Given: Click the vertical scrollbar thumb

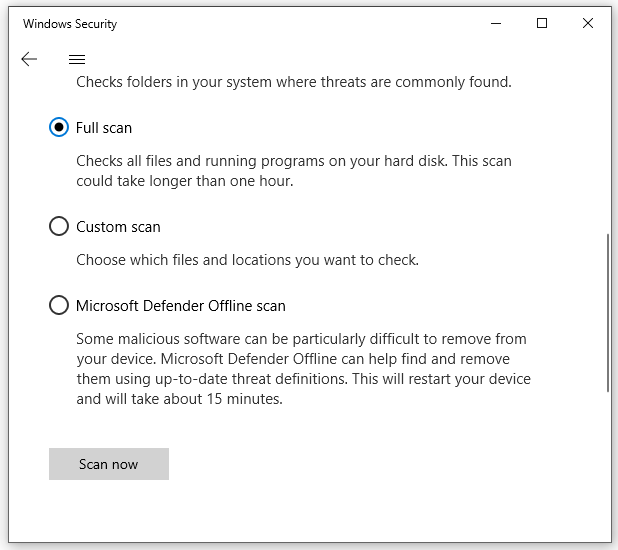Looking at the screenshot, I should tap(607, 312).
